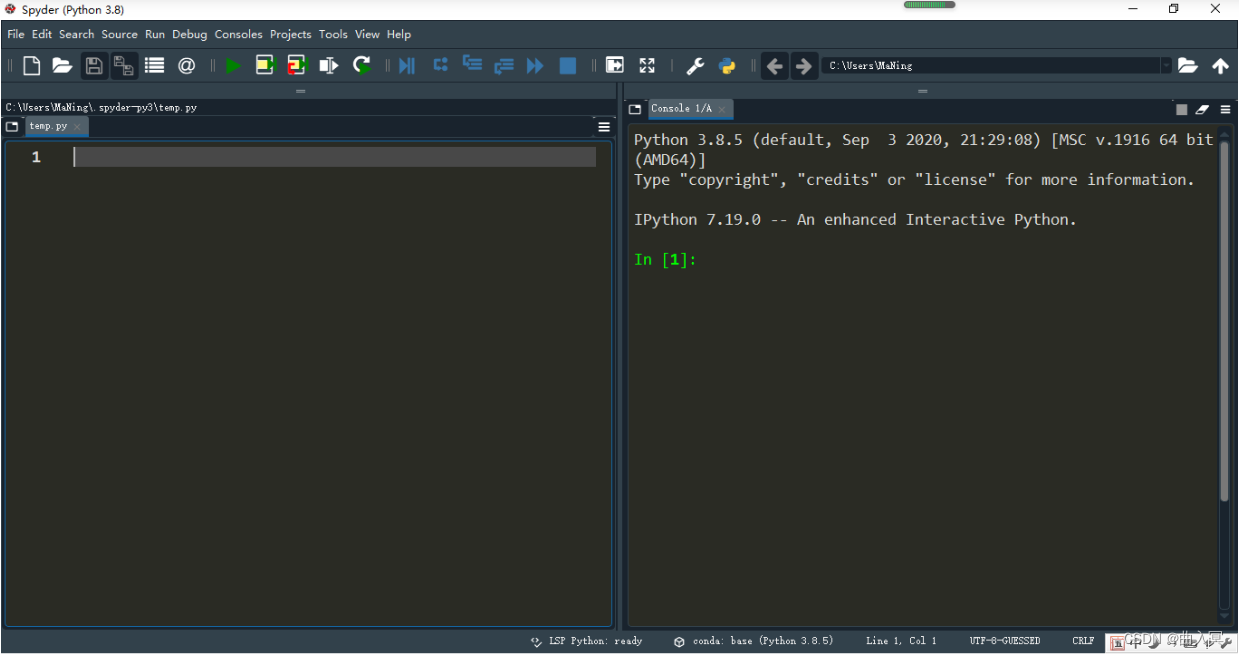
Task: Stop debugging with blue square
Action: [567, 66]
